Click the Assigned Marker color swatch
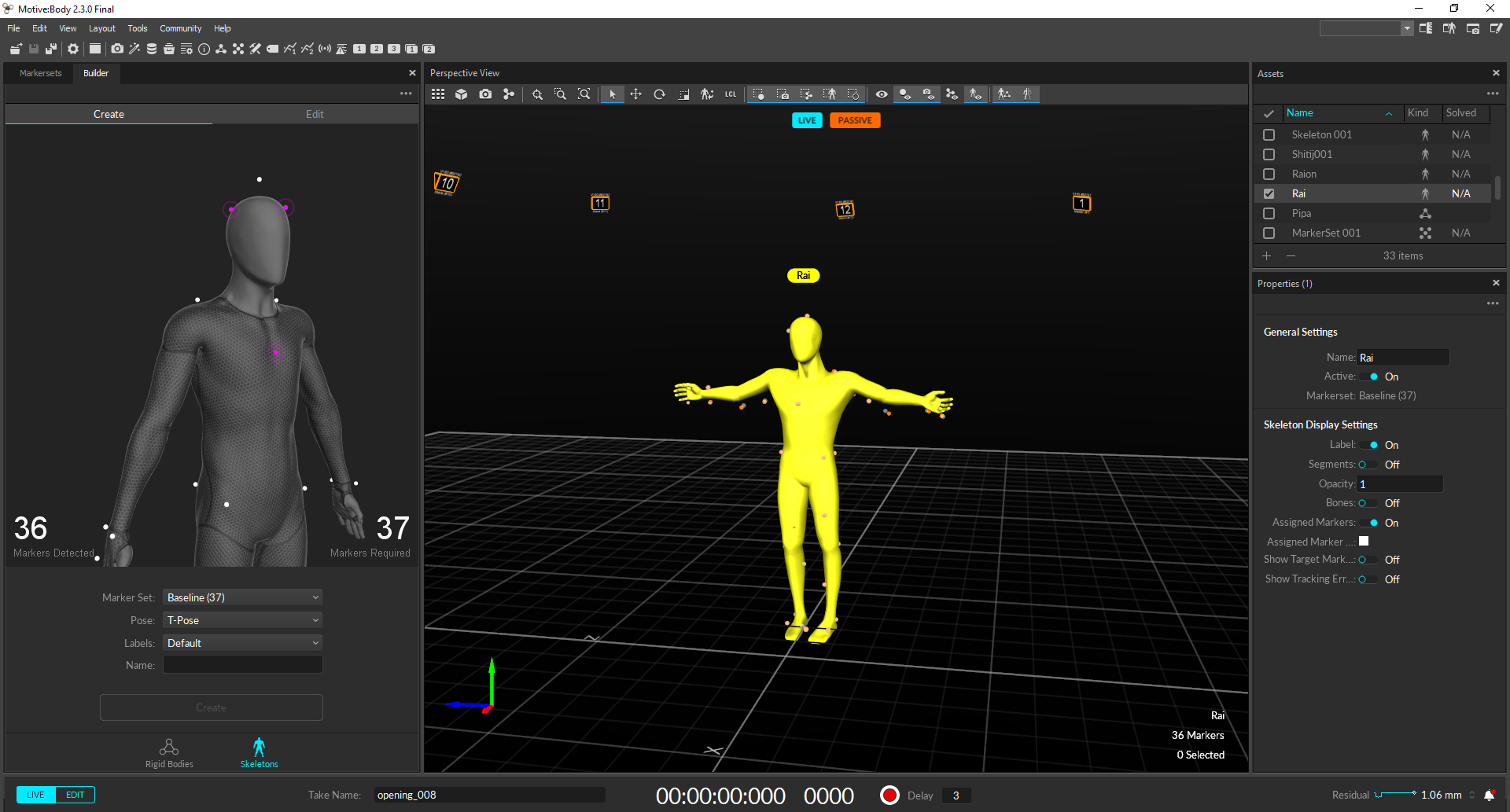The width and height of the screenshot is (1510, 812). 1364,542
